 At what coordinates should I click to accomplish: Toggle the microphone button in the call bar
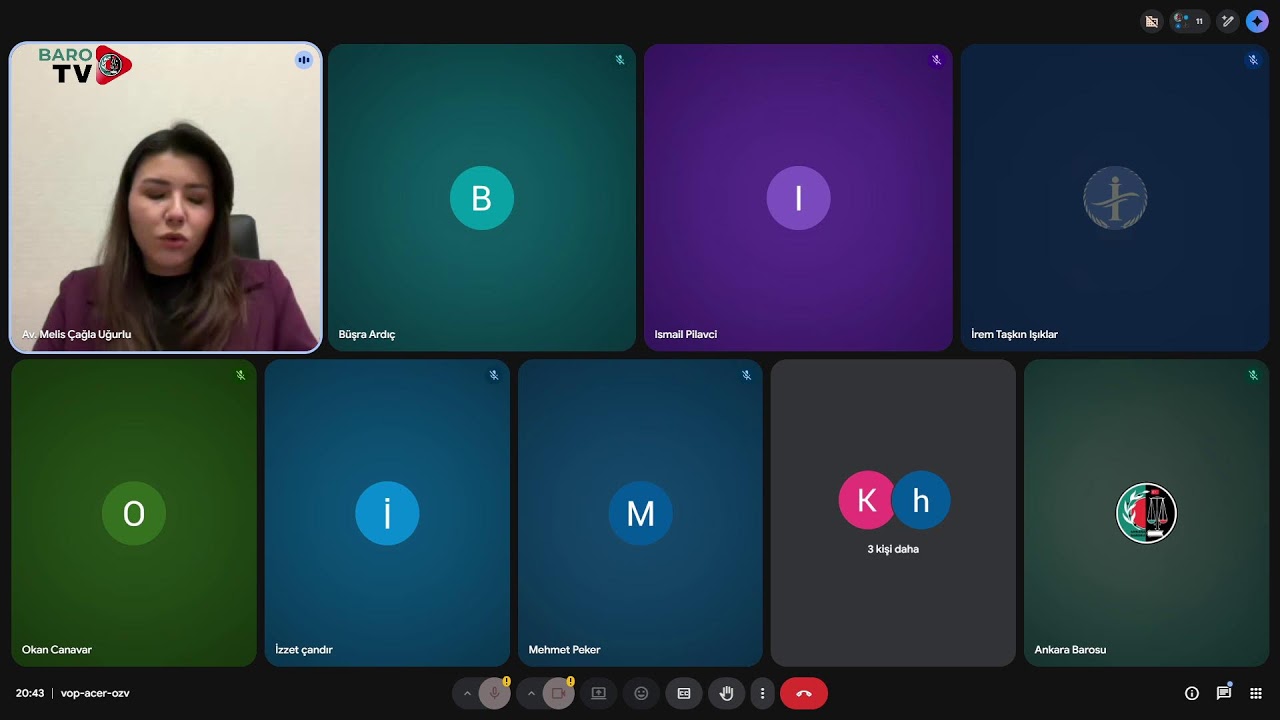pos(494,693)
